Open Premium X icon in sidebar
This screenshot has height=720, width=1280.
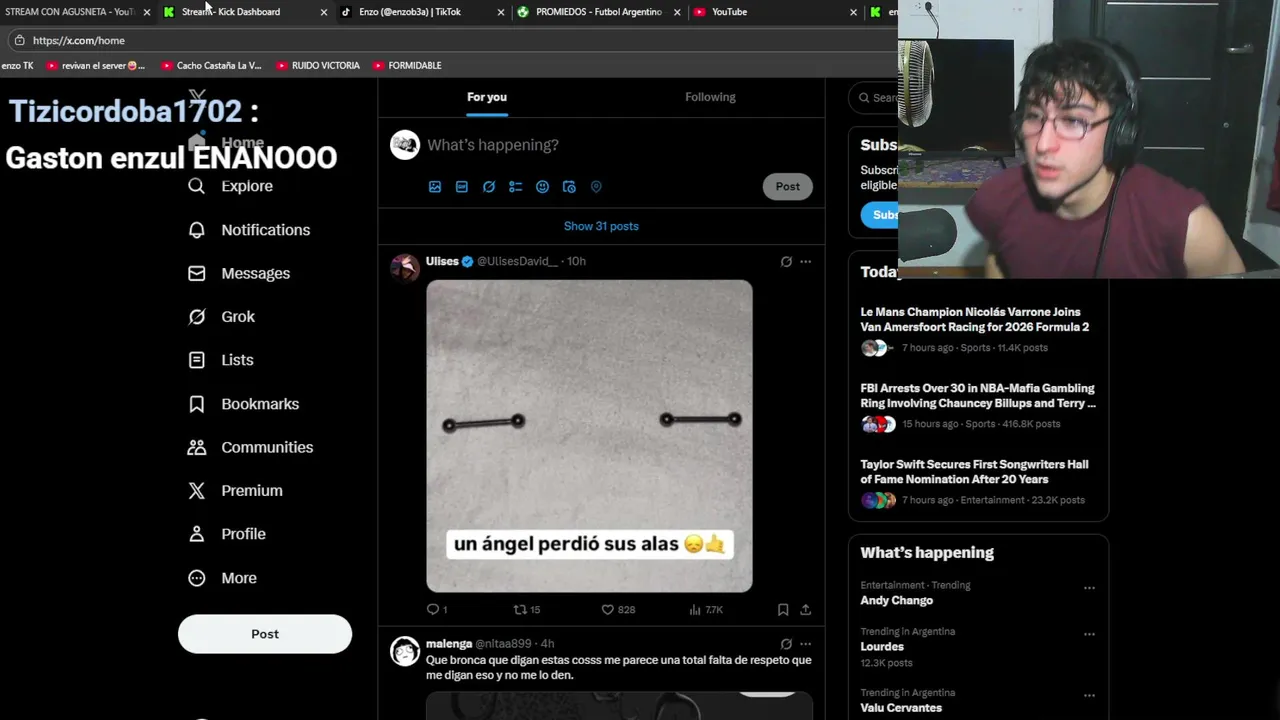pyautogui.click(x=197, y=491)
